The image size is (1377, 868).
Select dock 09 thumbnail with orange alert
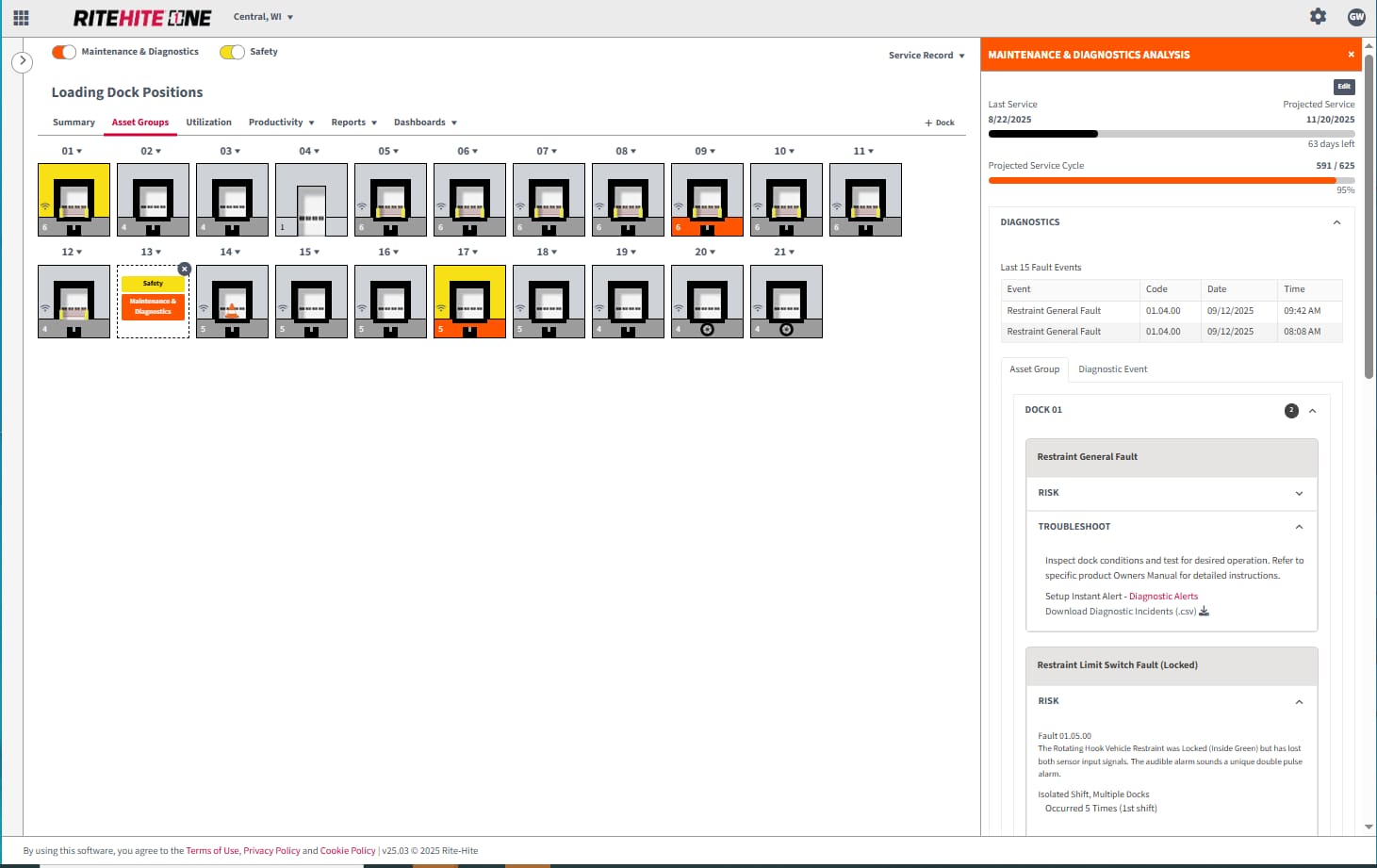pos(707,200)
